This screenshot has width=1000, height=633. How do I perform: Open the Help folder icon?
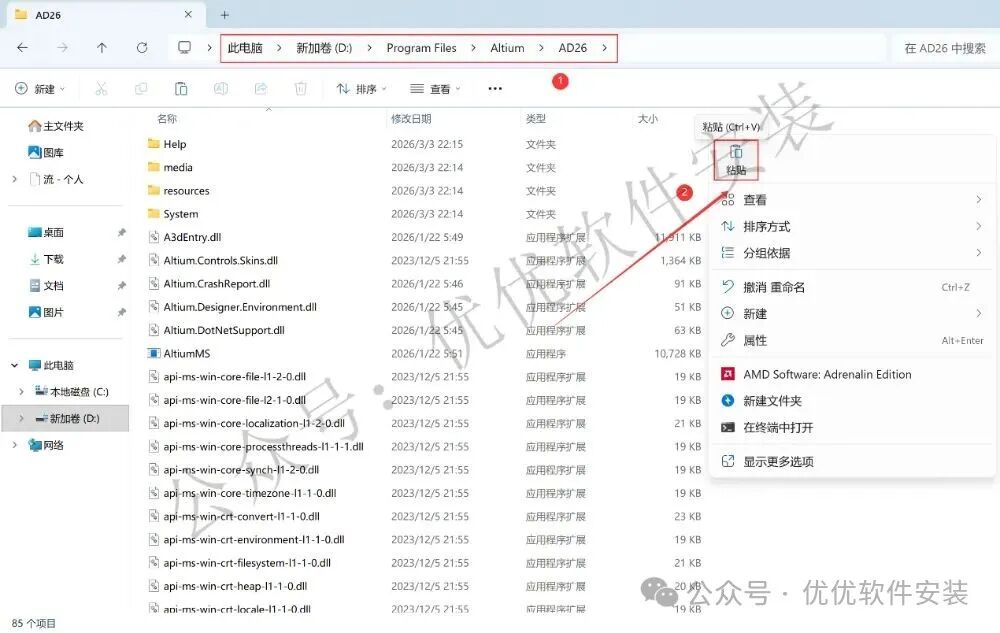point(154,144)
